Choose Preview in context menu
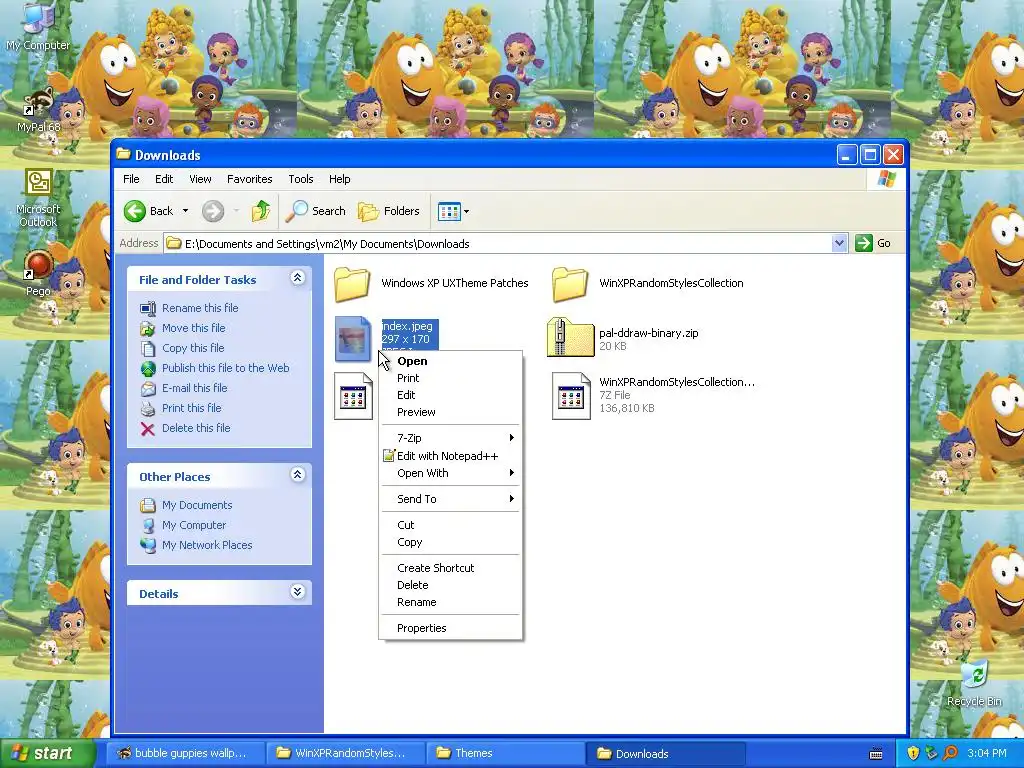 coord(451,412)
